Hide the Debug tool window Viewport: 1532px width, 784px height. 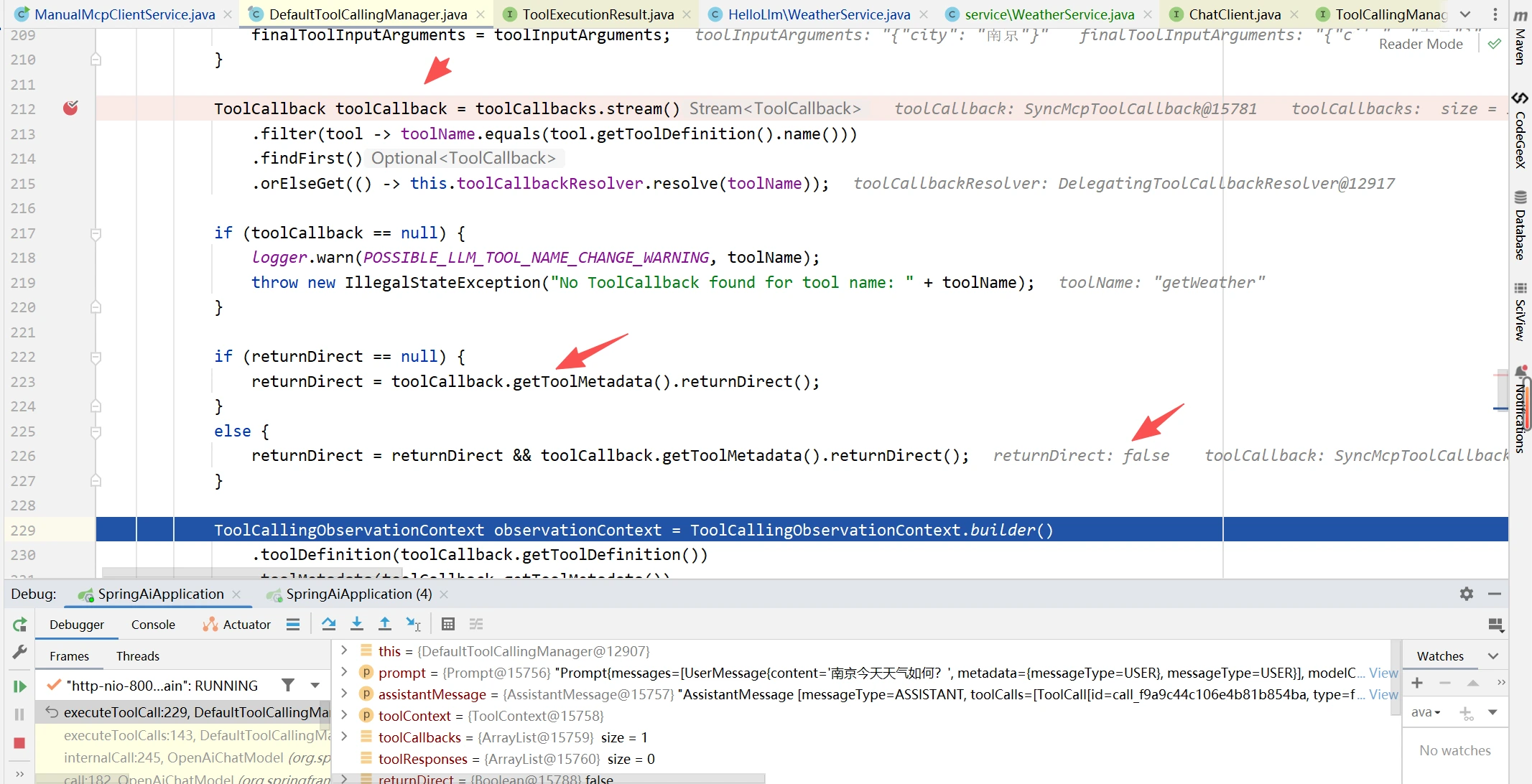coord(1495,594)
